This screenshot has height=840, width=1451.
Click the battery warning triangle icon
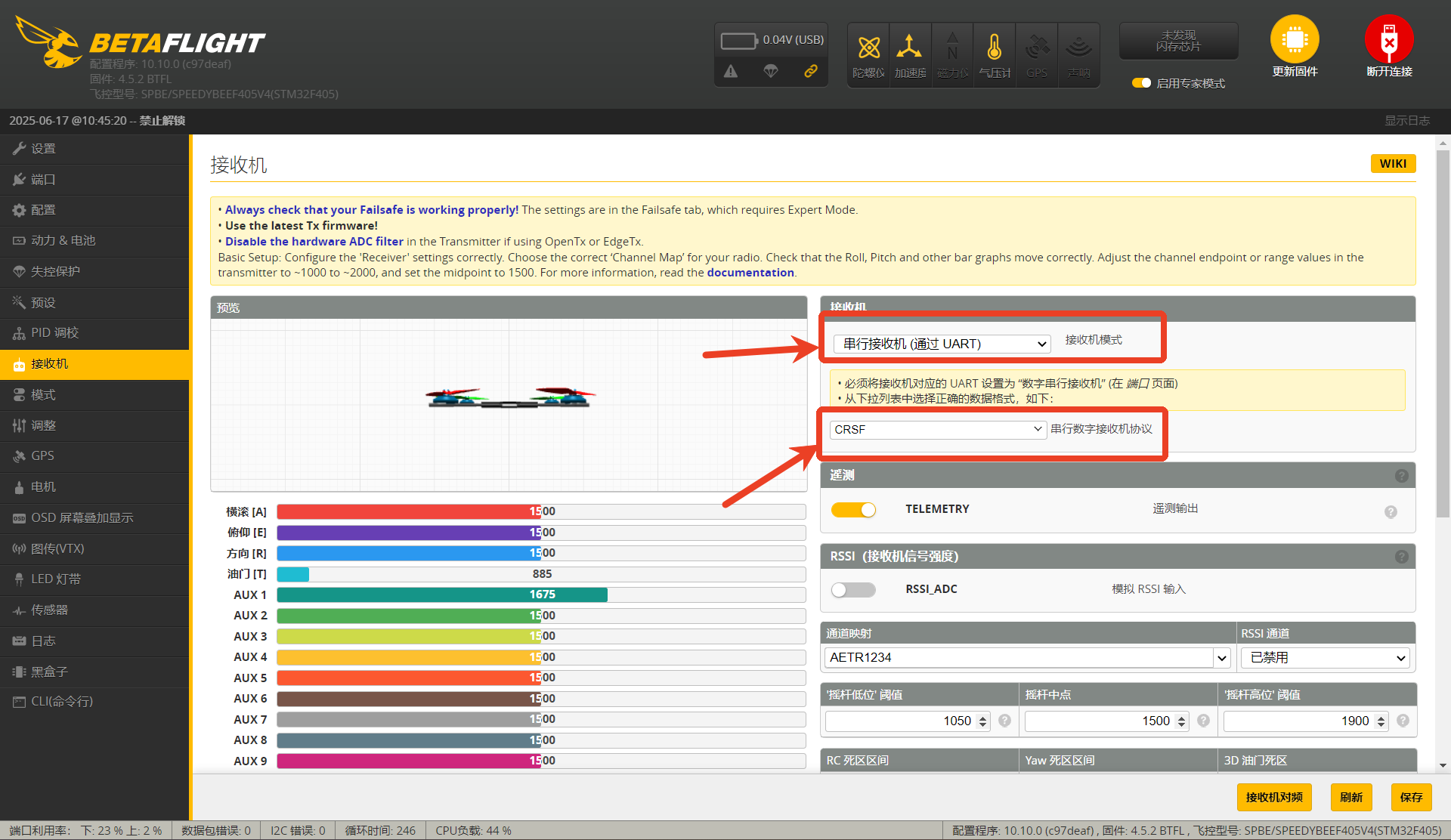click(731, 71)
